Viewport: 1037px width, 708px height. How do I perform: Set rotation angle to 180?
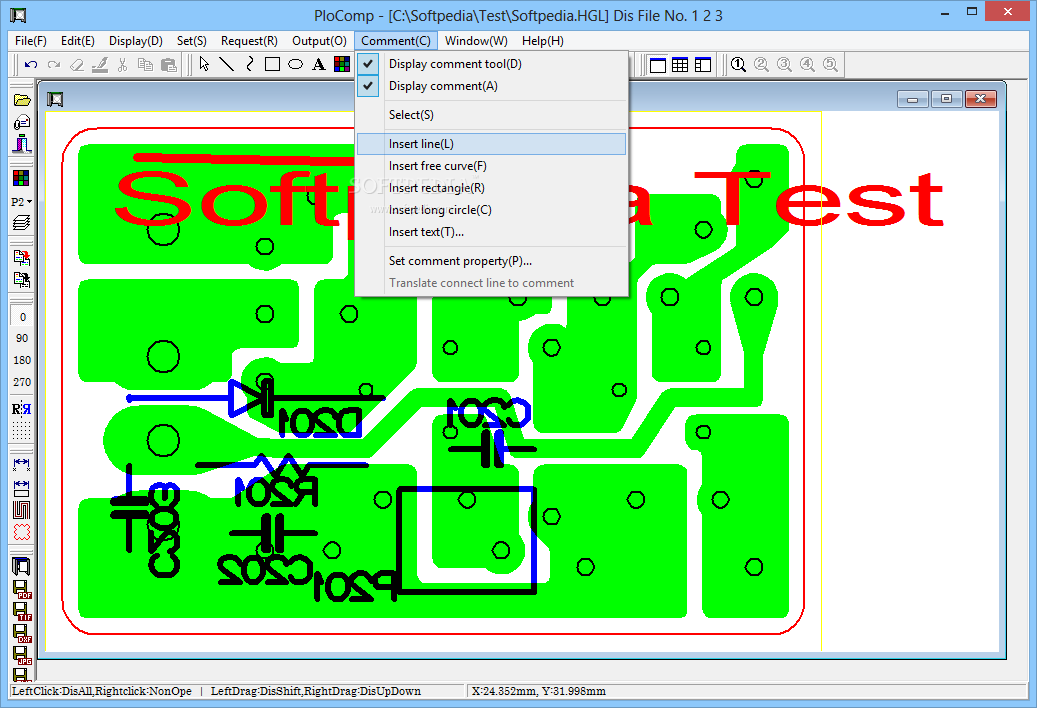click(x=22, y=360)
